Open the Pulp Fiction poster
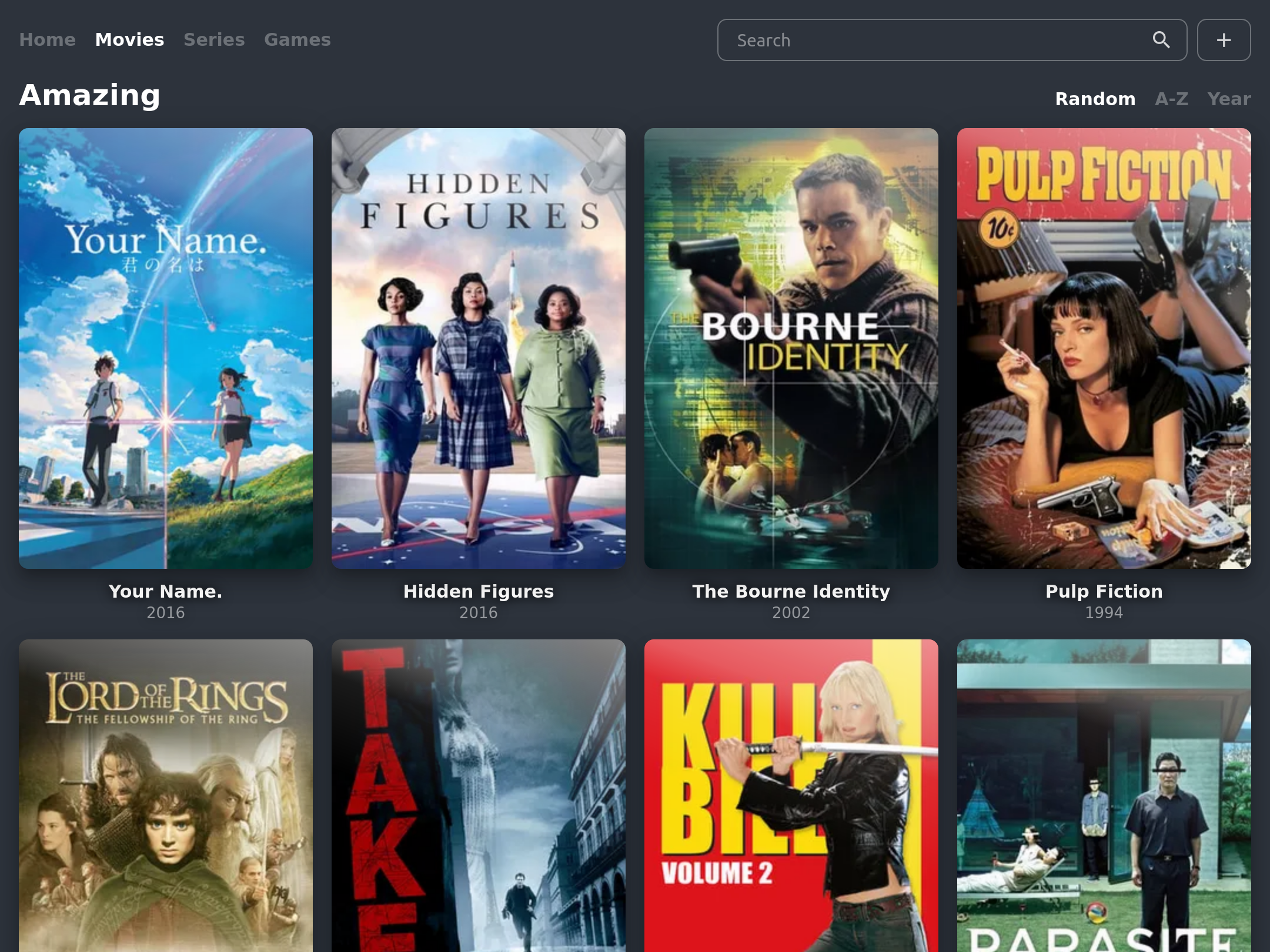Viewport: 1270px width, 952px height. (x=1104, y=348)
